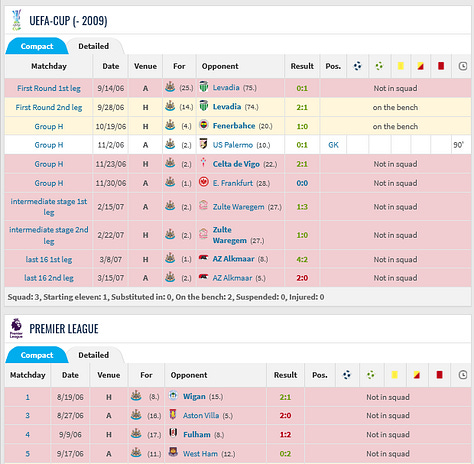The image size is (474, 464).
Task: Open E. Frankfurt opponent link
Action: (x=233, y=183)
